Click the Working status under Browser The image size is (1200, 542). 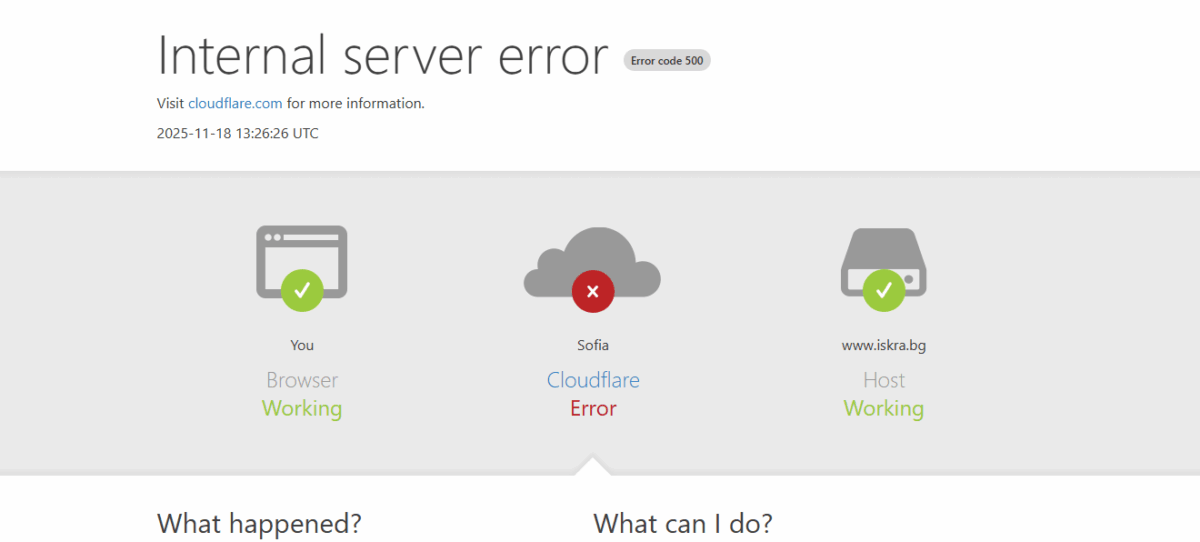[302, 408]
